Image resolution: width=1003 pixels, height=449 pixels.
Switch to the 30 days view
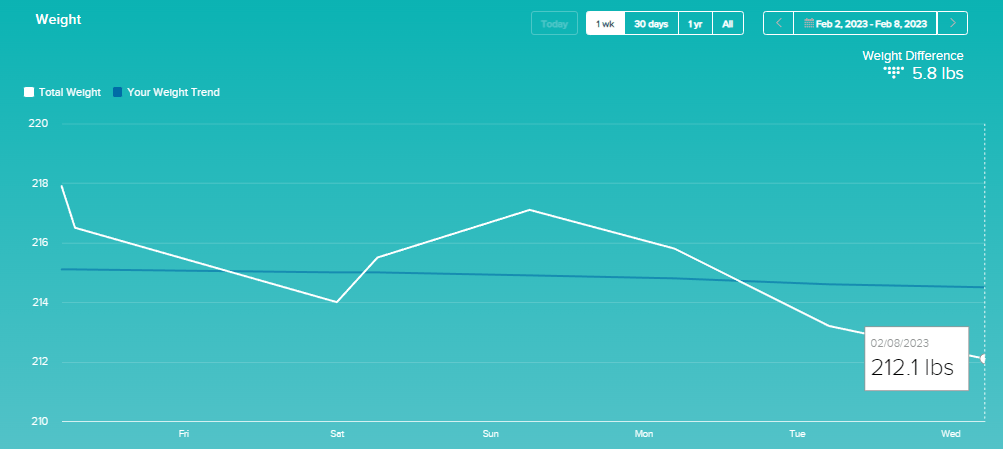point(651,23)
